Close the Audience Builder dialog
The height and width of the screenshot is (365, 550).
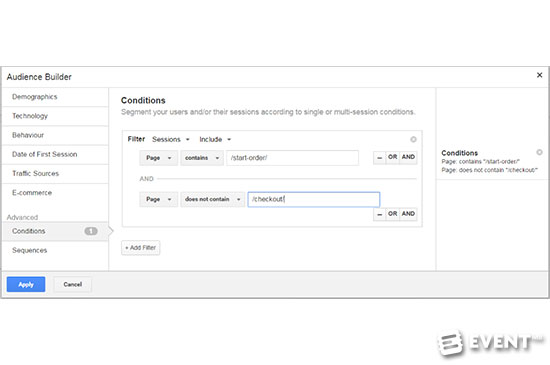(x=539, y=75)
